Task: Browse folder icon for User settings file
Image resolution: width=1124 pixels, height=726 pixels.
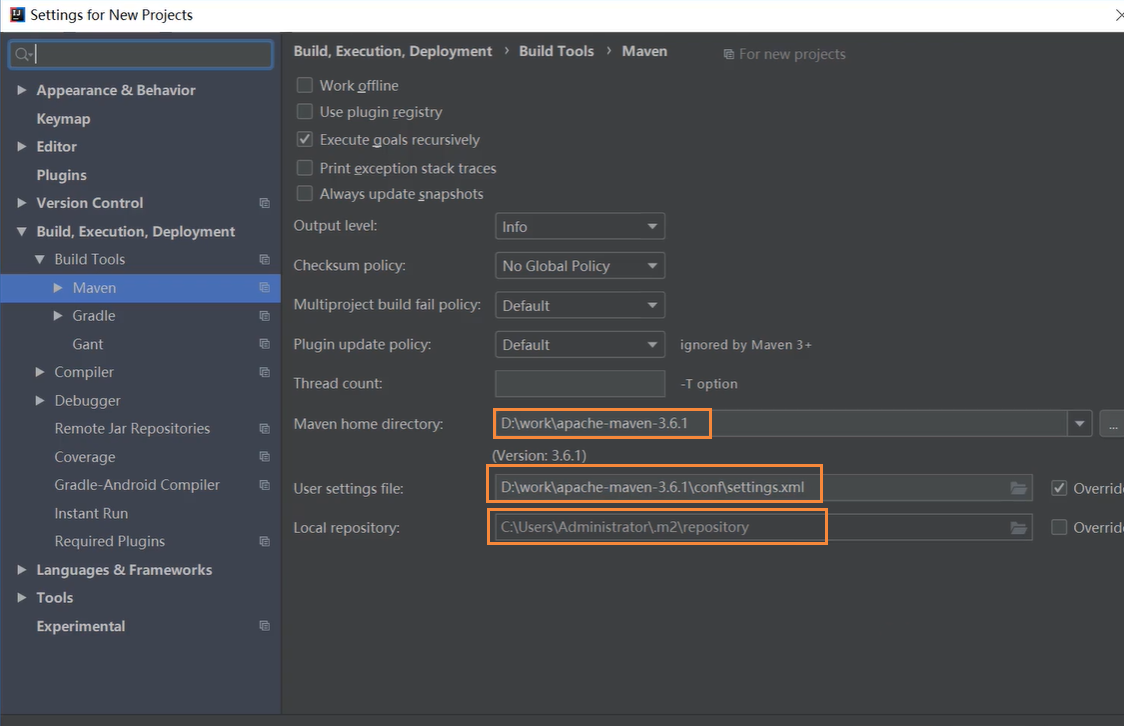Action: (1019, 488)
